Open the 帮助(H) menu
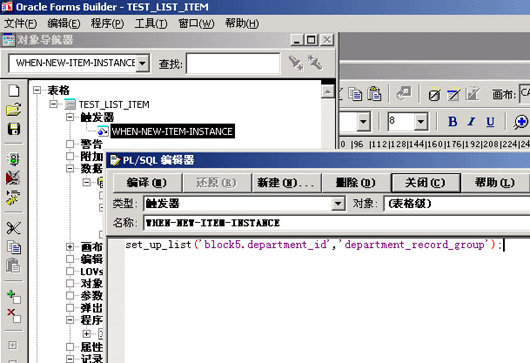Viewport: 530px width, 363px height. pos(242,23)
